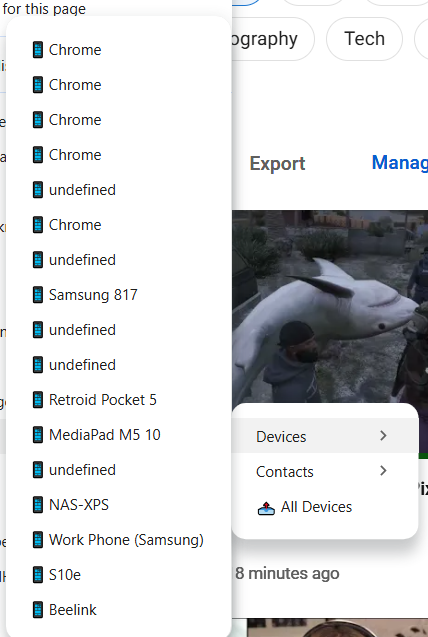Select the Retroid Pocket 5 device entry

tap(119, 400)
